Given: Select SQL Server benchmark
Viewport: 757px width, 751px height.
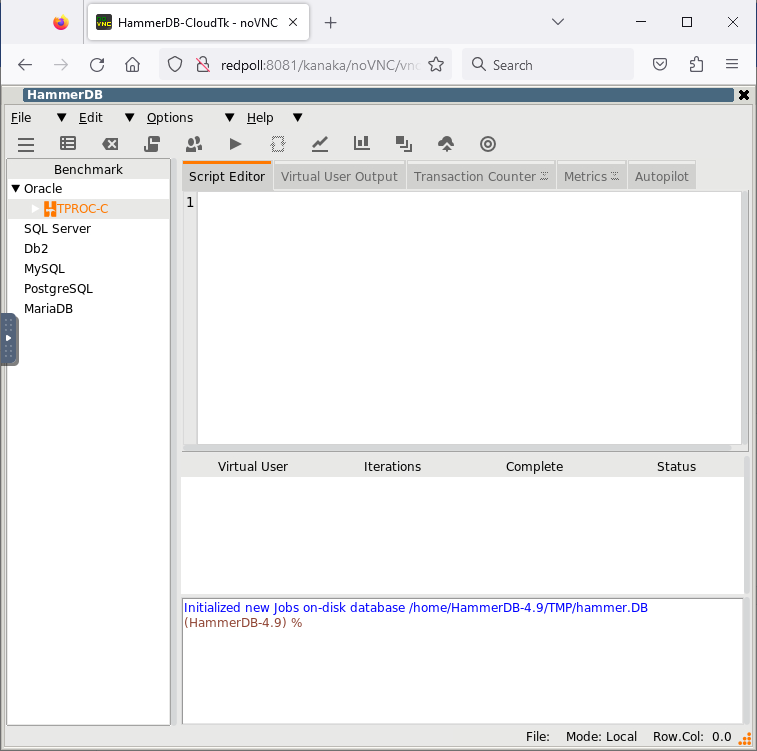Looking at the screenshot, I should (57, 229).
